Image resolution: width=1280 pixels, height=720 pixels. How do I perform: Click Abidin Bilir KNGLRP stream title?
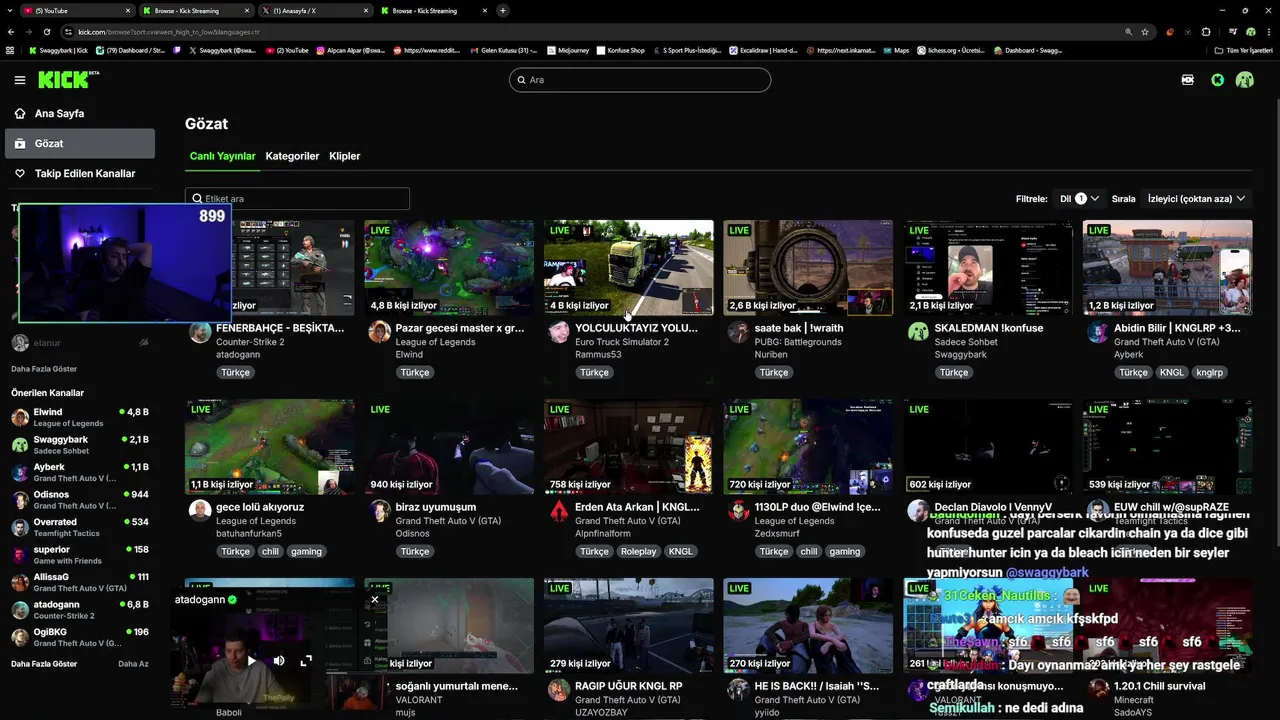pyautogui.click(x=1177, y=328)
